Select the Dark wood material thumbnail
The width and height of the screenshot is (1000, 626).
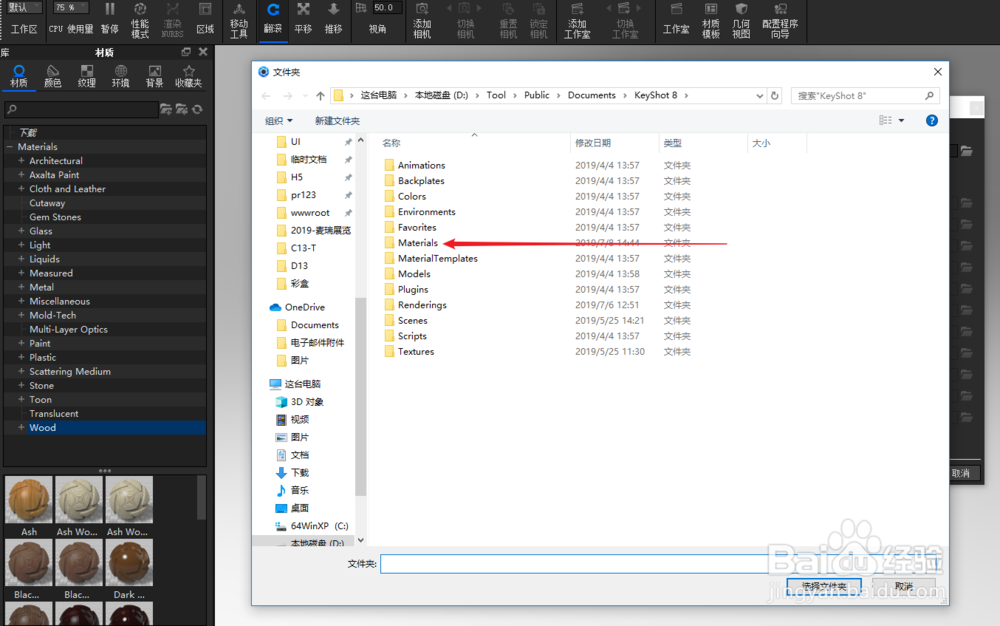(x=129, y=563)
